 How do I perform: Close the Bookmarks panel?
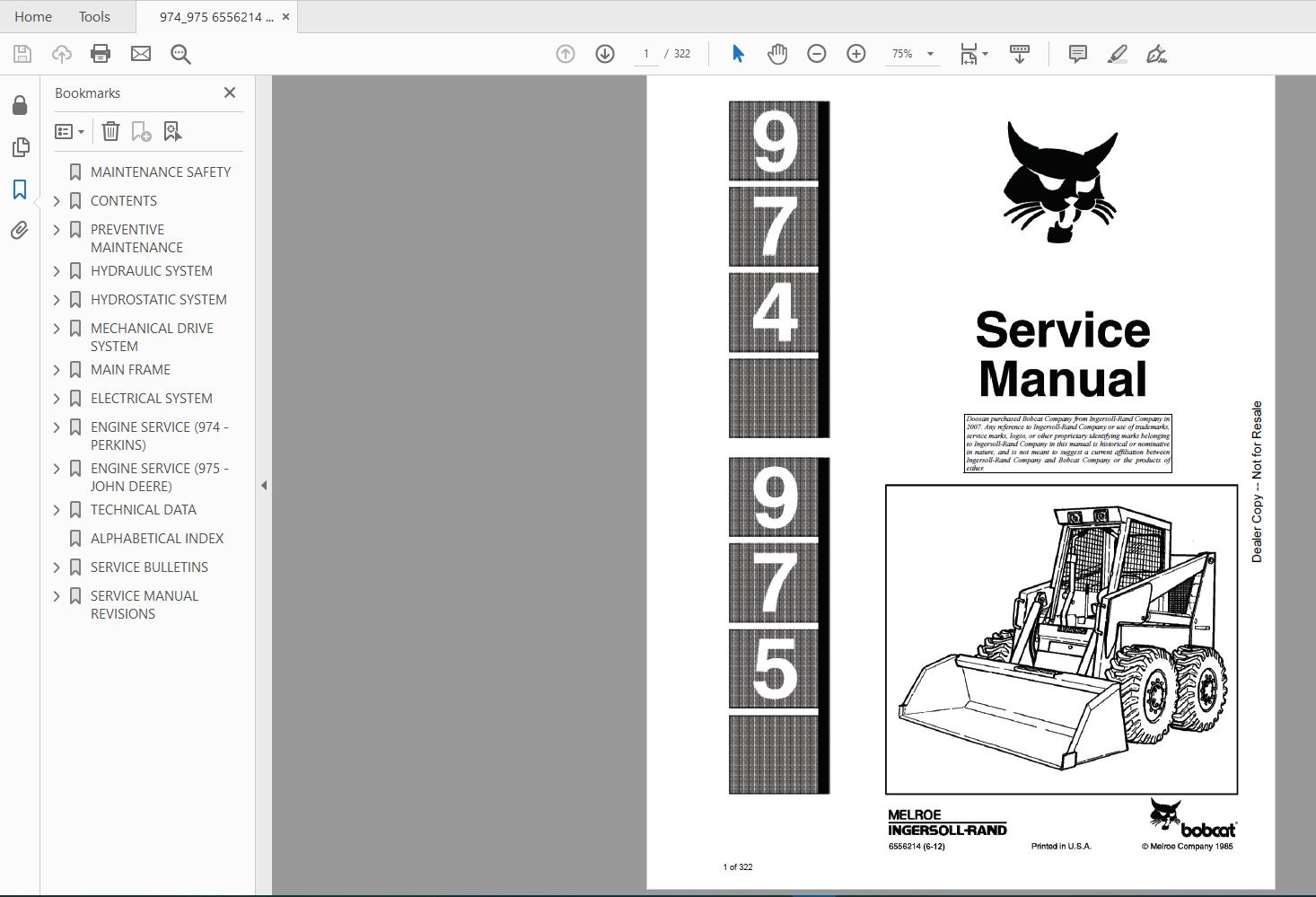pyautogui.click(x=230, y=92)
